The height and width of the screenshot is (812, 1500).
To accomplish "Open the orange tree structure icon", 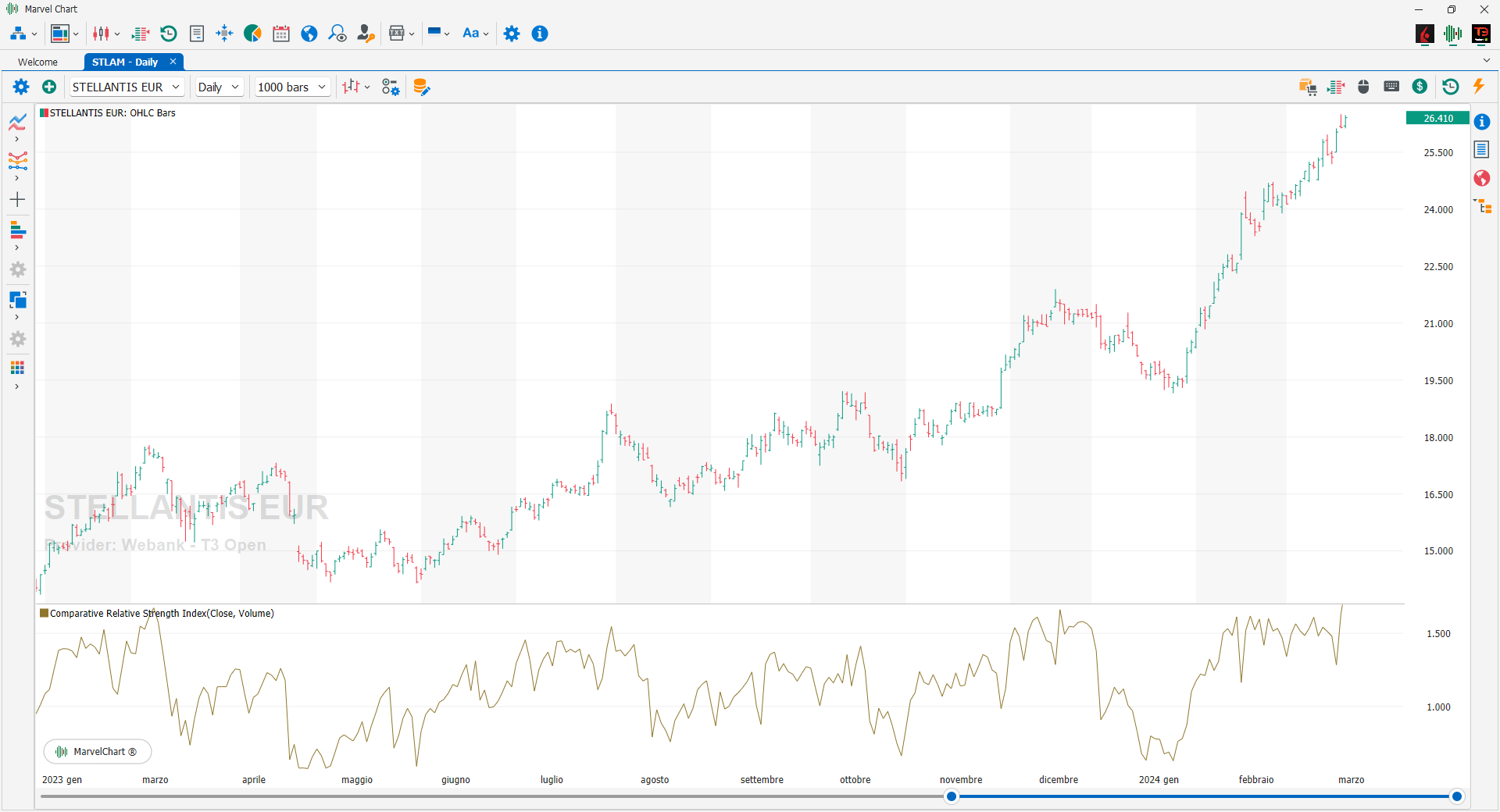I will (x=1482, y=206).
